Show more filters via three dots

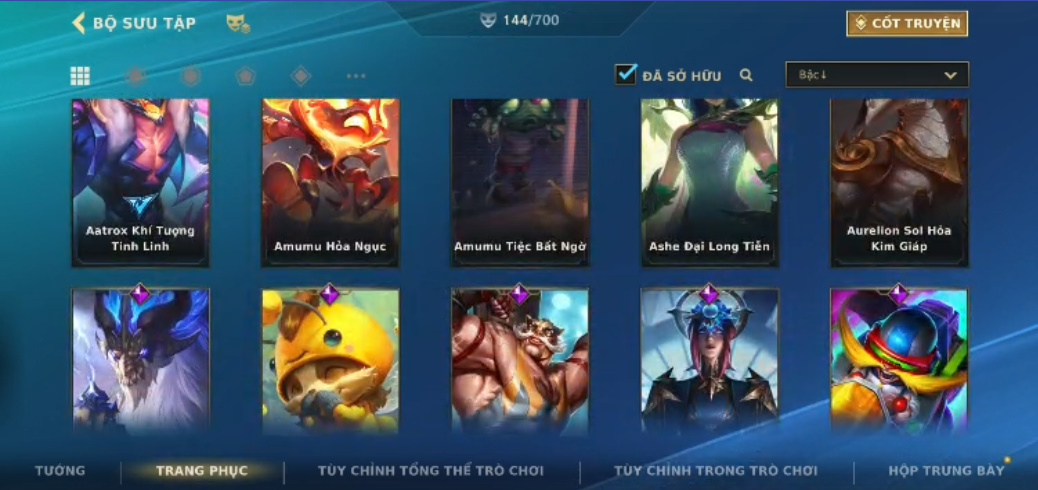(x=356, y=76)
